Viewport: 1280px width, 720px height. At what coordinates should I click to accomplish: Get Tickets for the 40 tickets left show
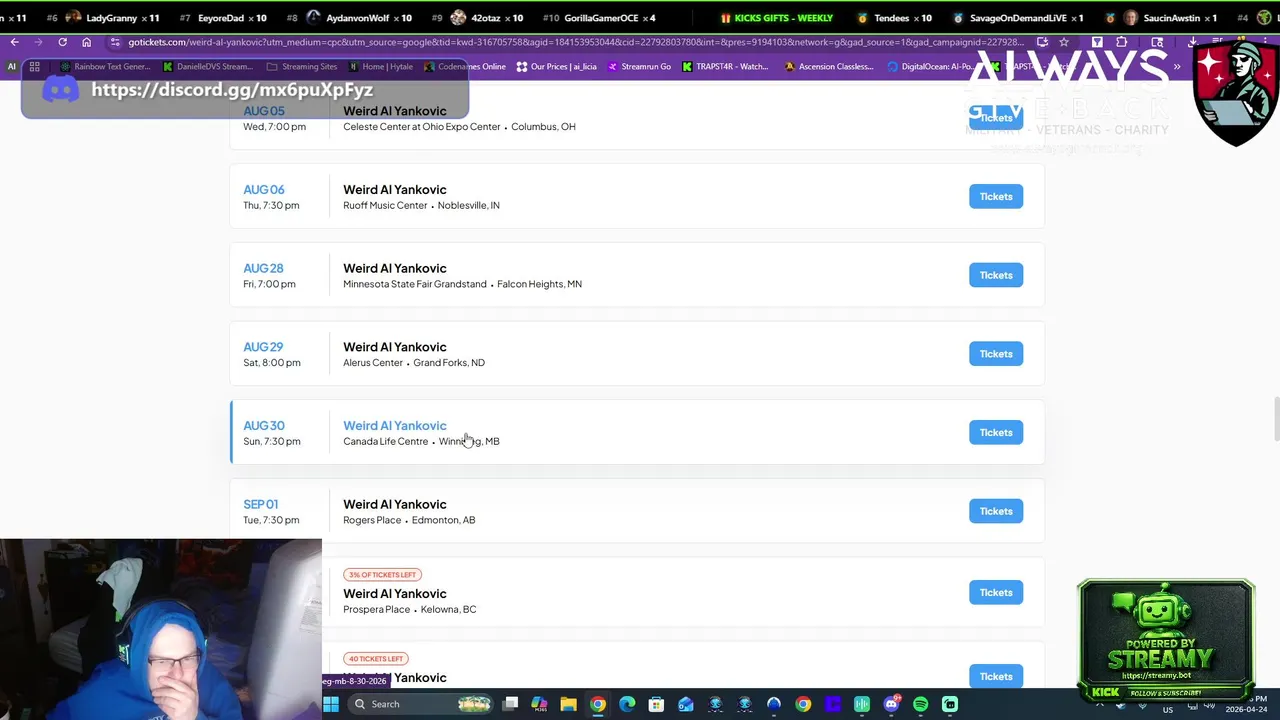[996, 676]
